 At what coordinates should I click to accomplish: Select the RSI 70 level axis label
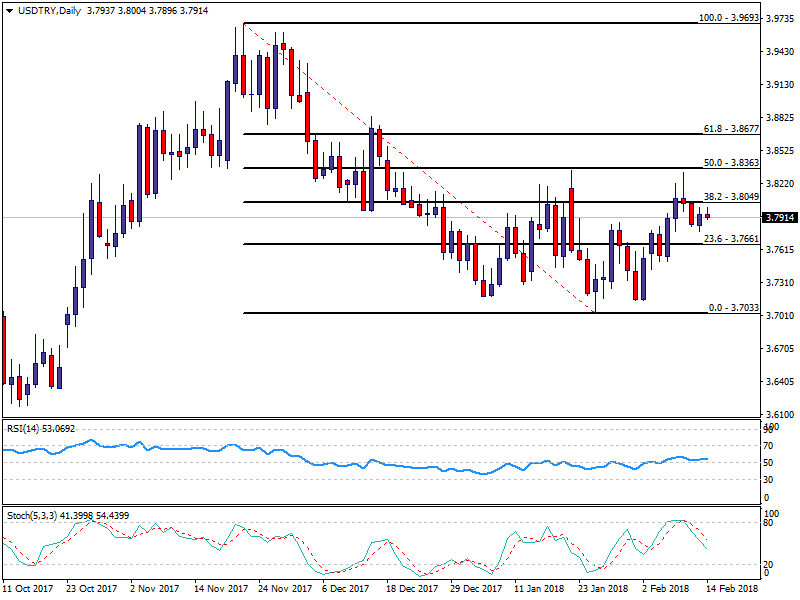point(768,445)
